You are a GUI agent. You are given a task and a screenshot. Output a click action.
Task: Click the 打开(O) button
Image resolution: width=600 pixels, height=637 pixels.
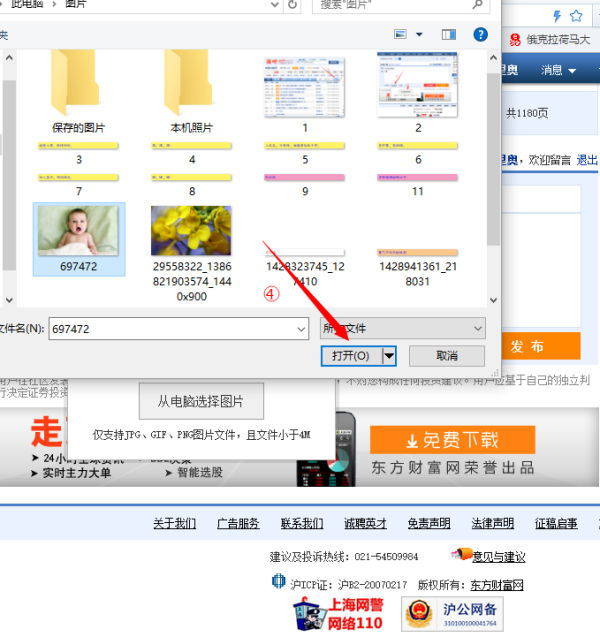click(351, 356)
